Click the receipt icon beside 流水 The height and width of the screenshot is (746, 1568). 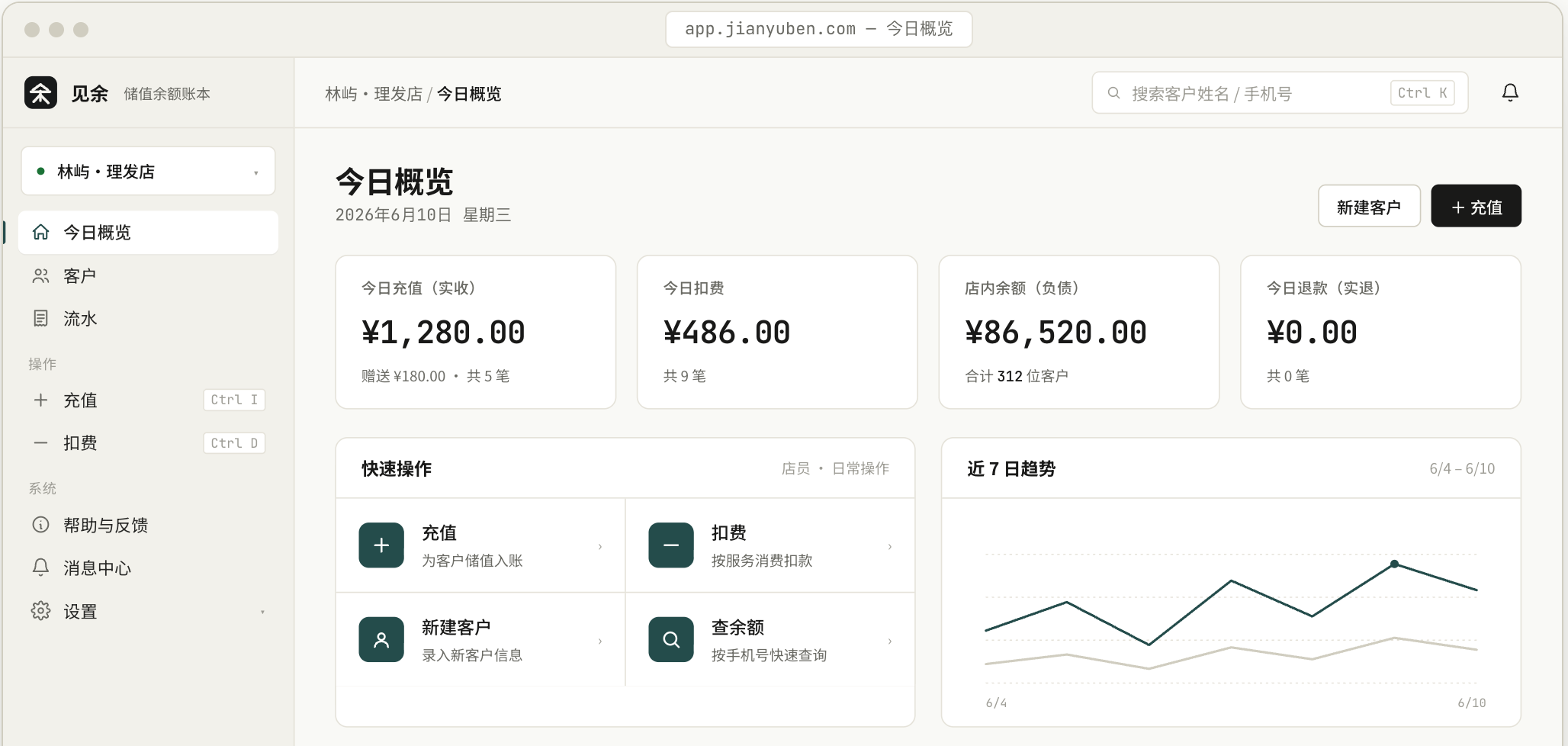tap(40, 318)
